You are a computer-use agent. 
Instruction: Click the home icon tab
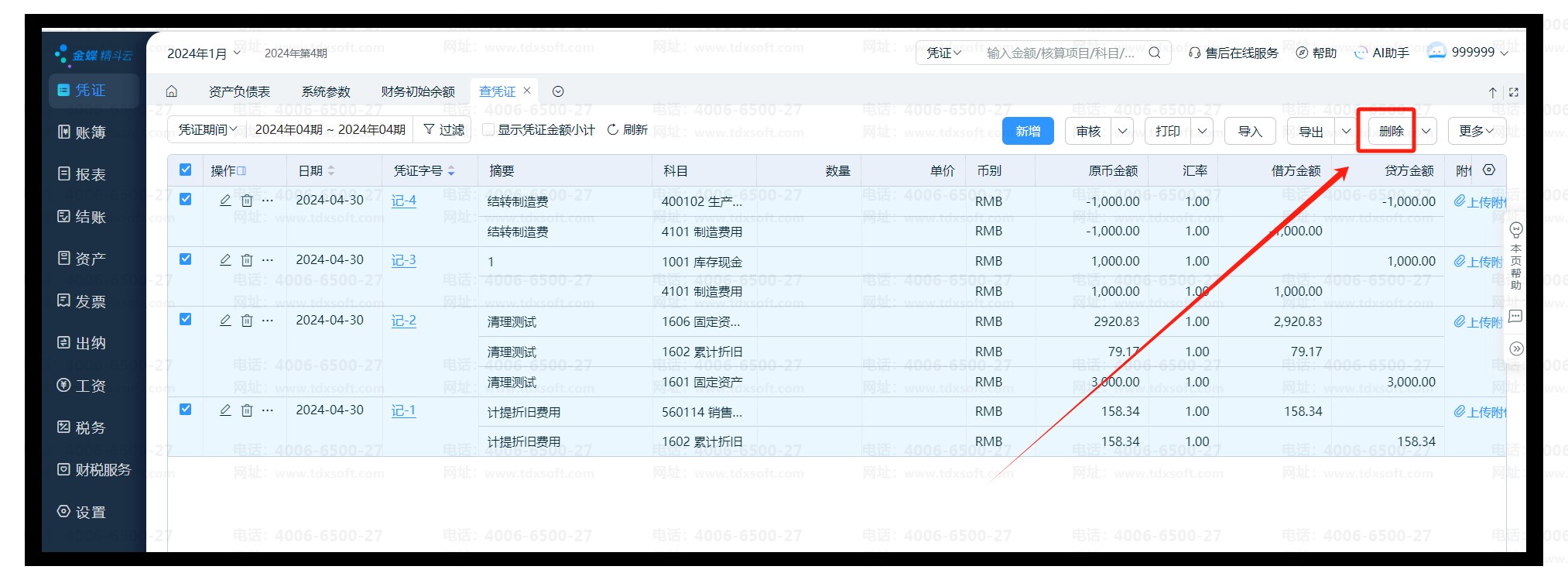(172, 91)
